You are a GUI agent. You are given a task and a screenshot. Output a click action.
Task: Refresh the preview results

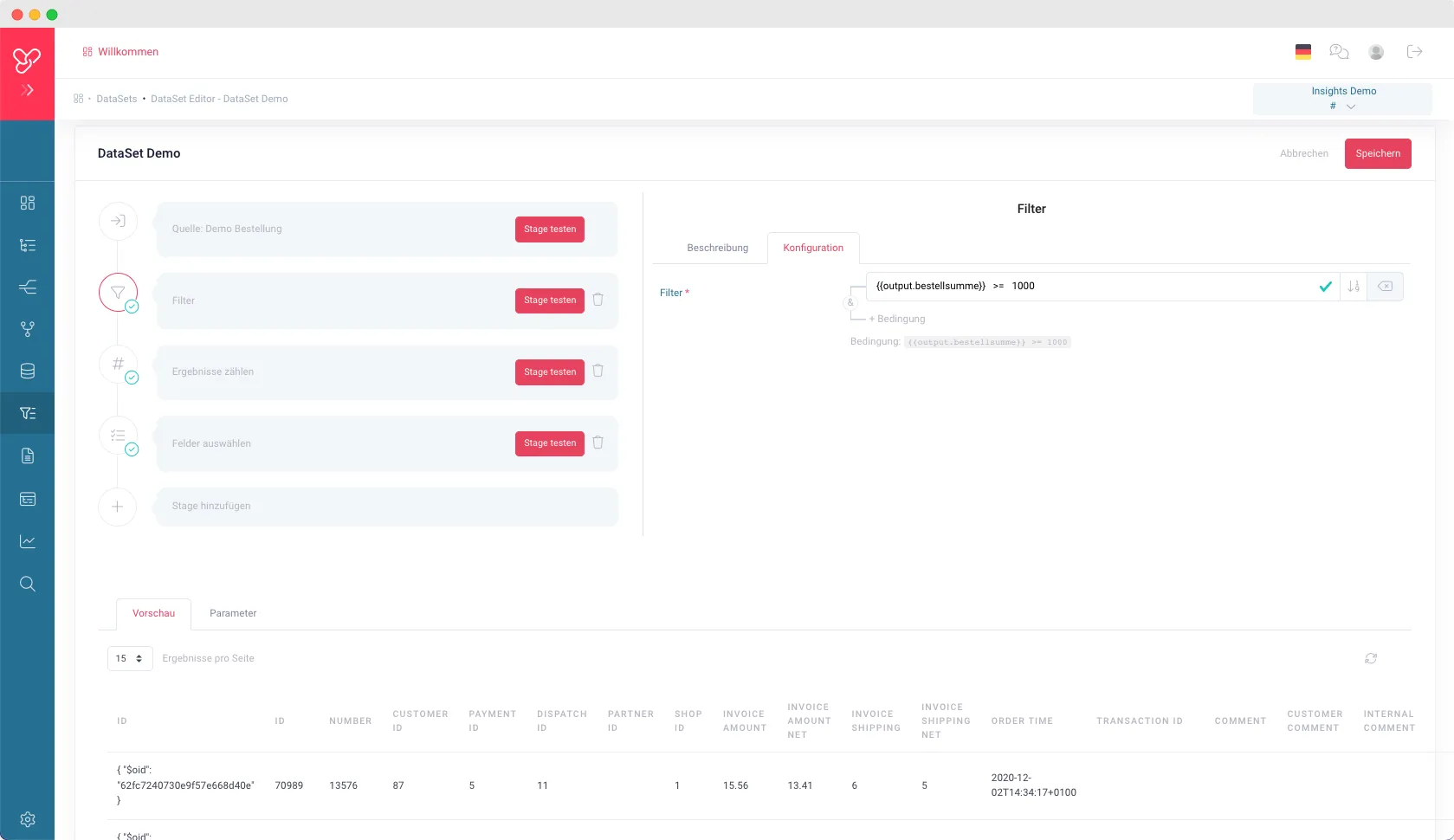coord(1371,658)
